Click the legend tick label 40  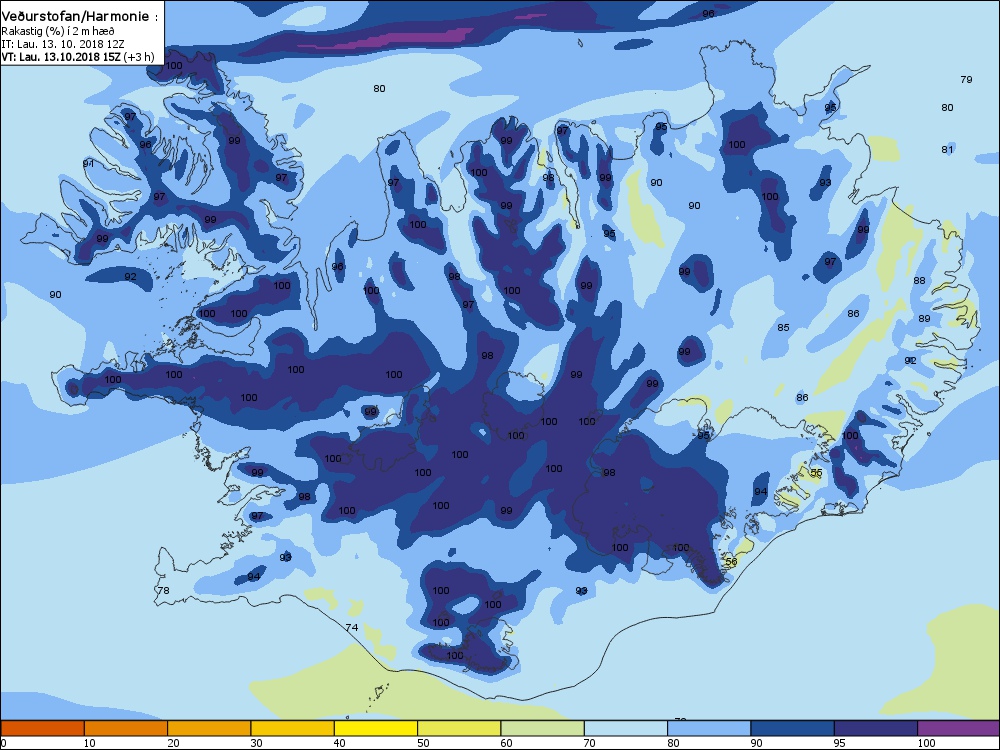340,743
